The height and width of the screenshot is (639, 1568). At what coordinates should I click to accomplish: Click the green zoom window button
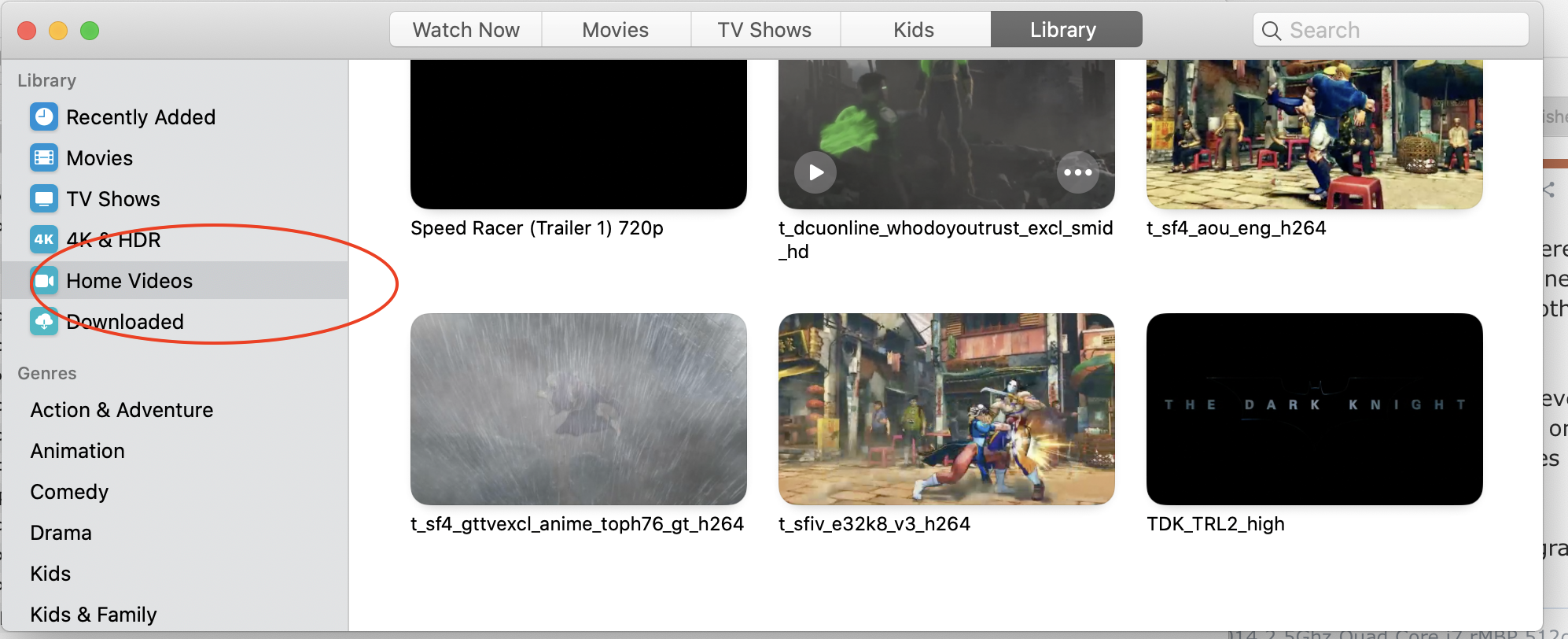[x=90, y=31]
